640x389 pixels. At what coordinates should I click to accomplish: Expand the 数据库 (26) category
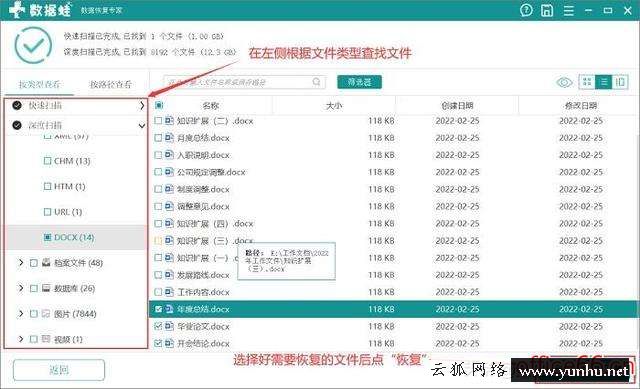click(x=20, y=288)
